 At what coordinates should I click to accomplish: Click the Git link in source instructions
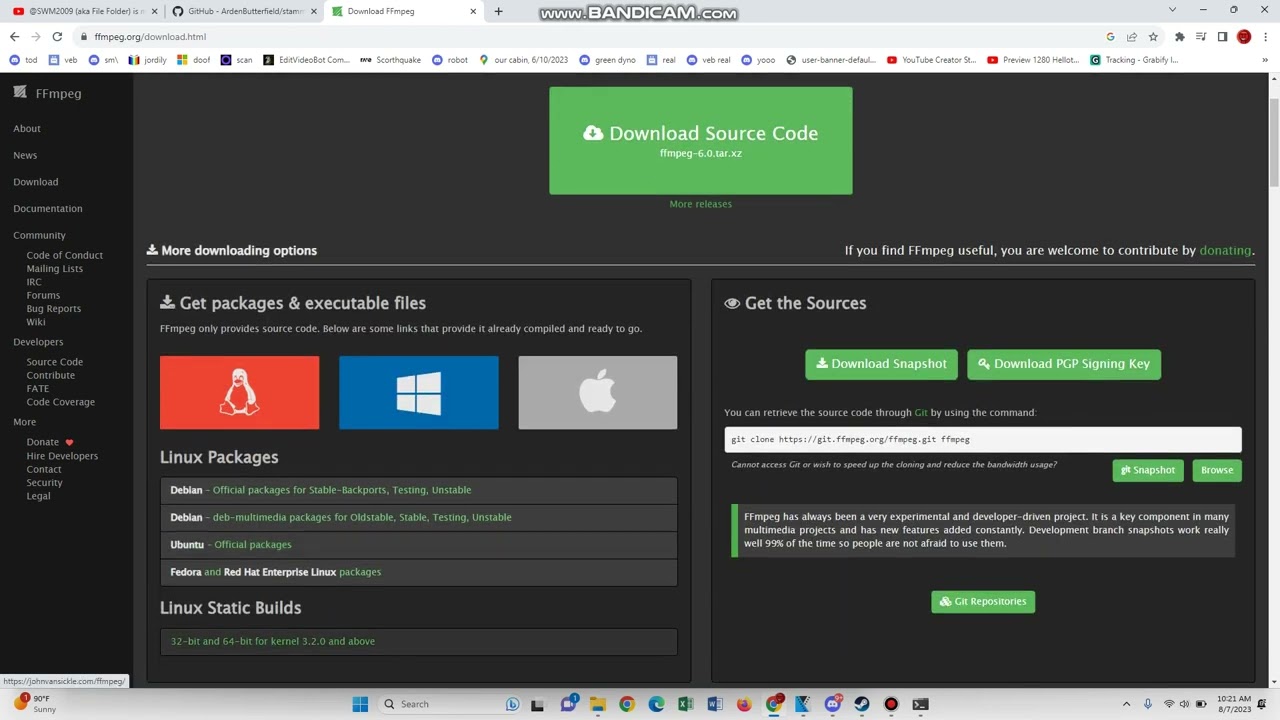tap(921, 412)
